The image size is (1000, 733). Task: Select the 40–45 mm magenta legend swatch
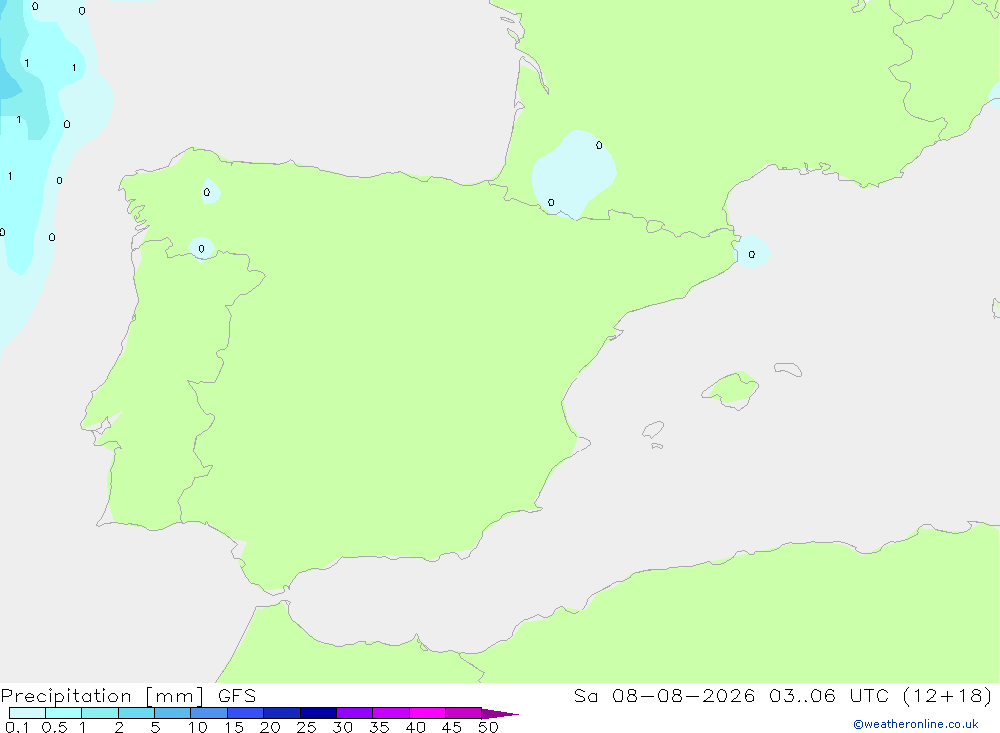pyautogui.click(x=427, y=713)
